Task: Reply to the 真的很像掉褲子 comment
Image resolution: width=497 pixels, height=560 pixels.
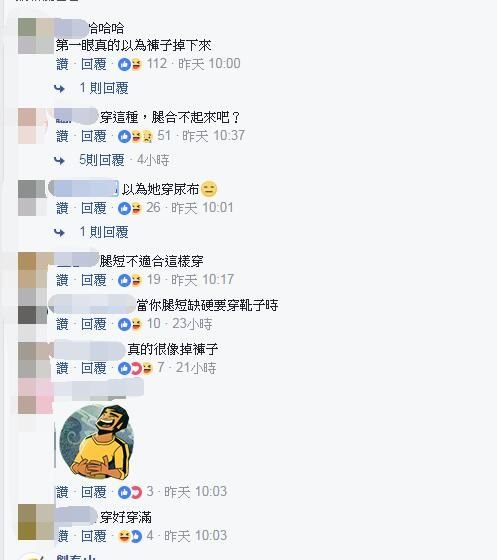Action: click(94, 368)
